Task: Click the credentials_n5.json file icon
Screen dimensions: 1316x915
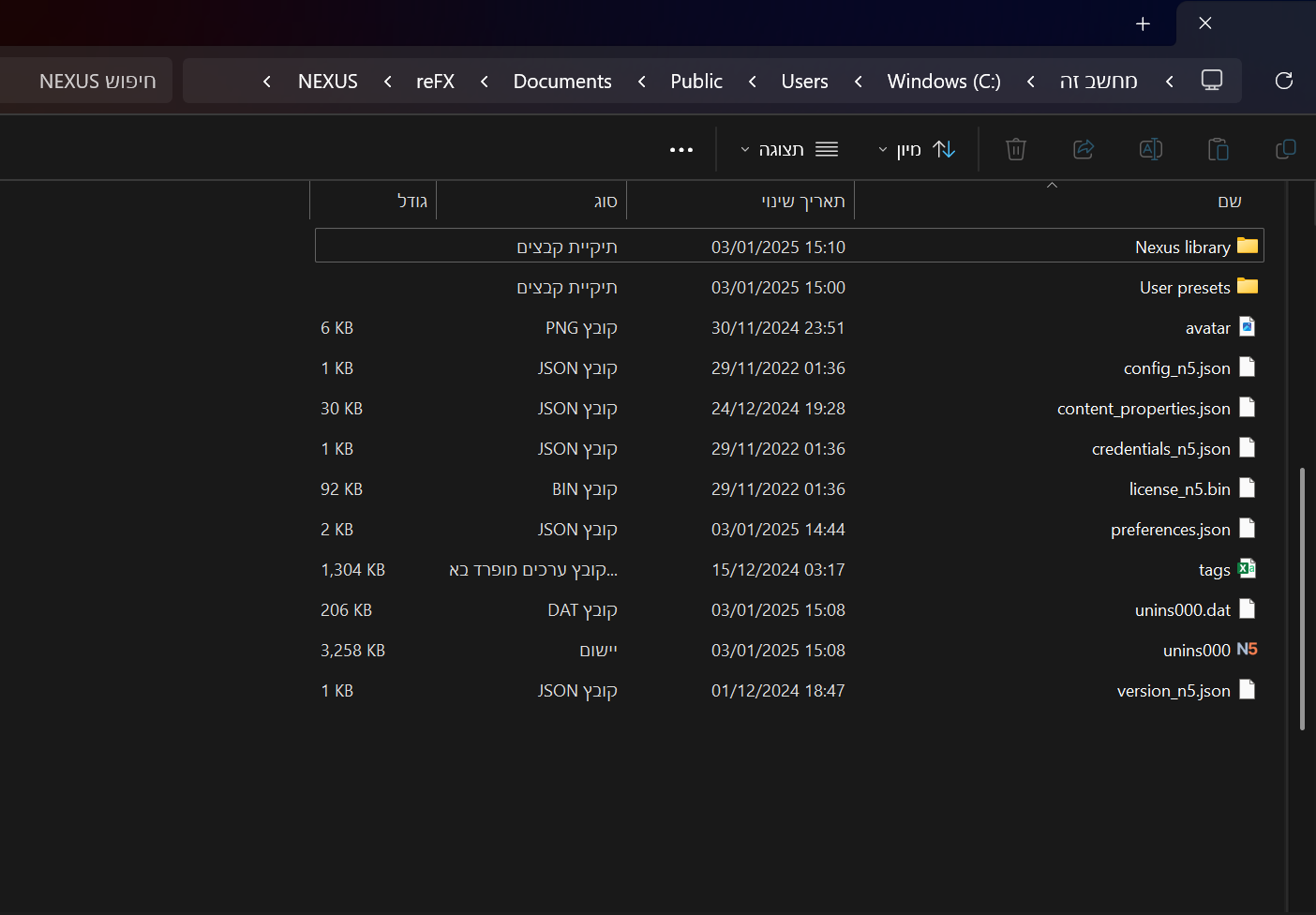Action: coord(1248,447)
